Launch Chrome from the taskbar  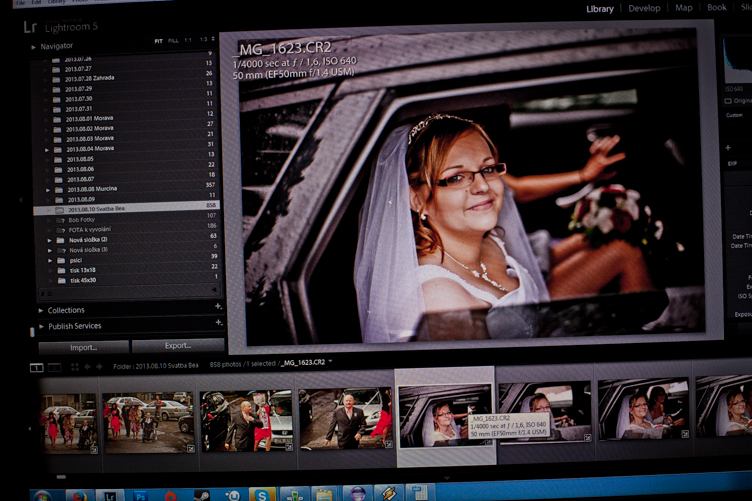pyautogui.click(x=77, y=495)
